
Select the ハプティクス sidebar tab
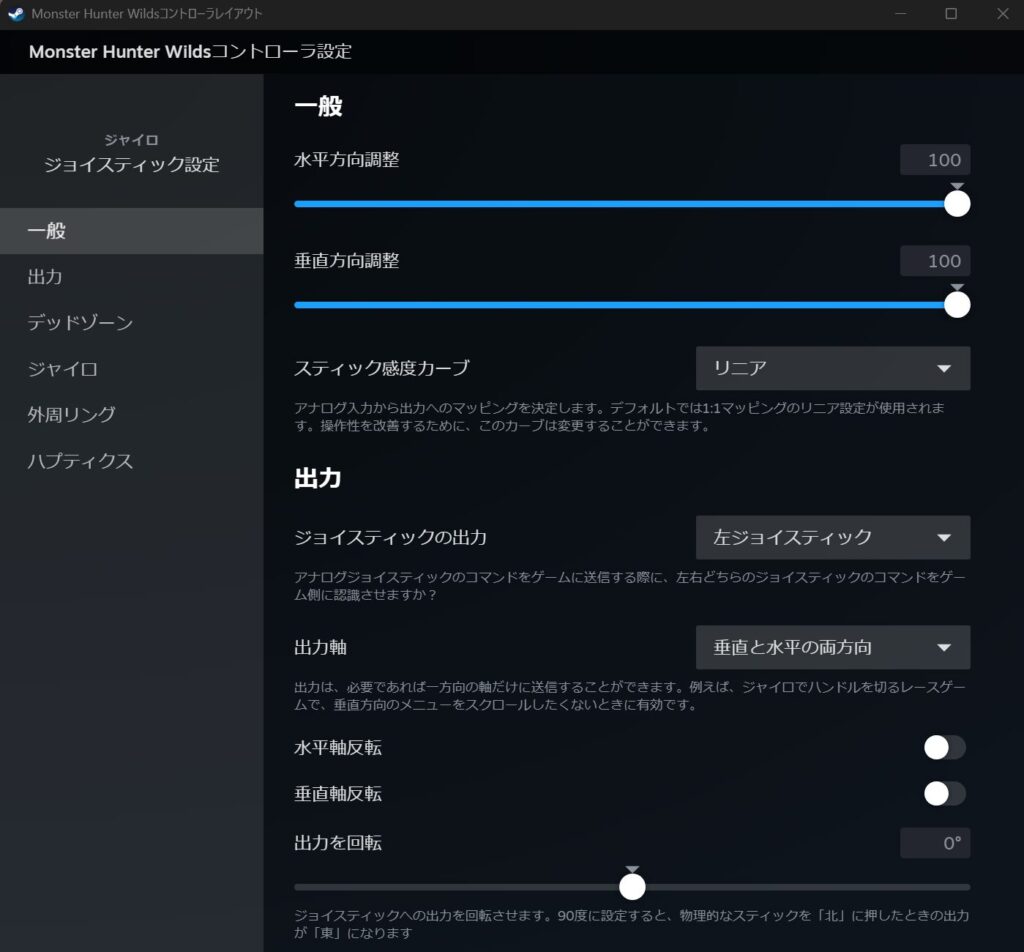tap(131, 461)
